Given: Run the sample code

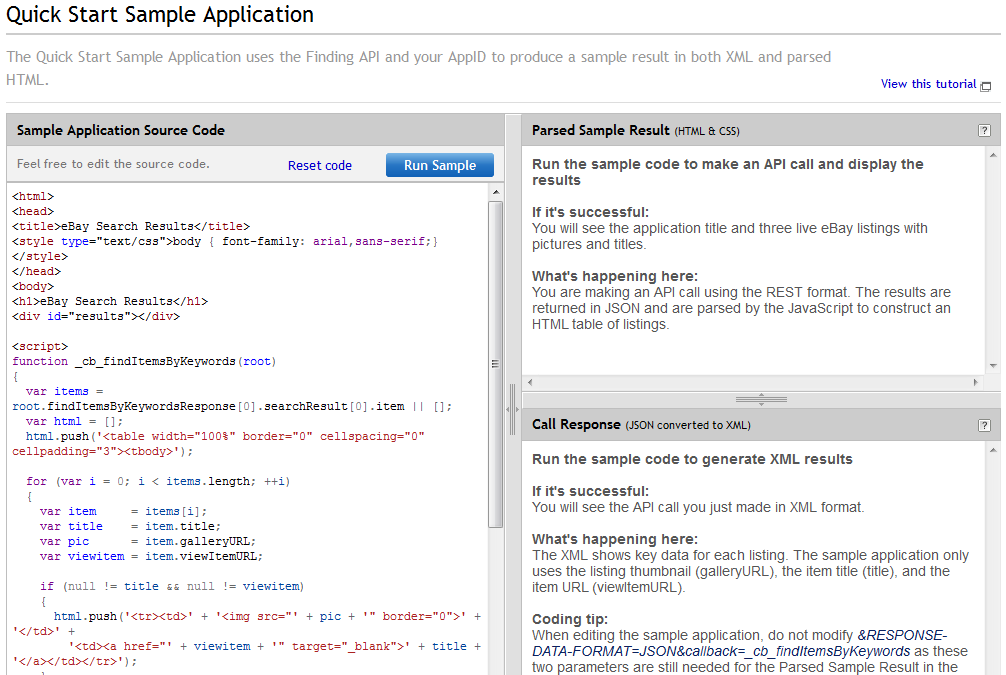Looking at the screenshot, I should click(x=439, y=166).
